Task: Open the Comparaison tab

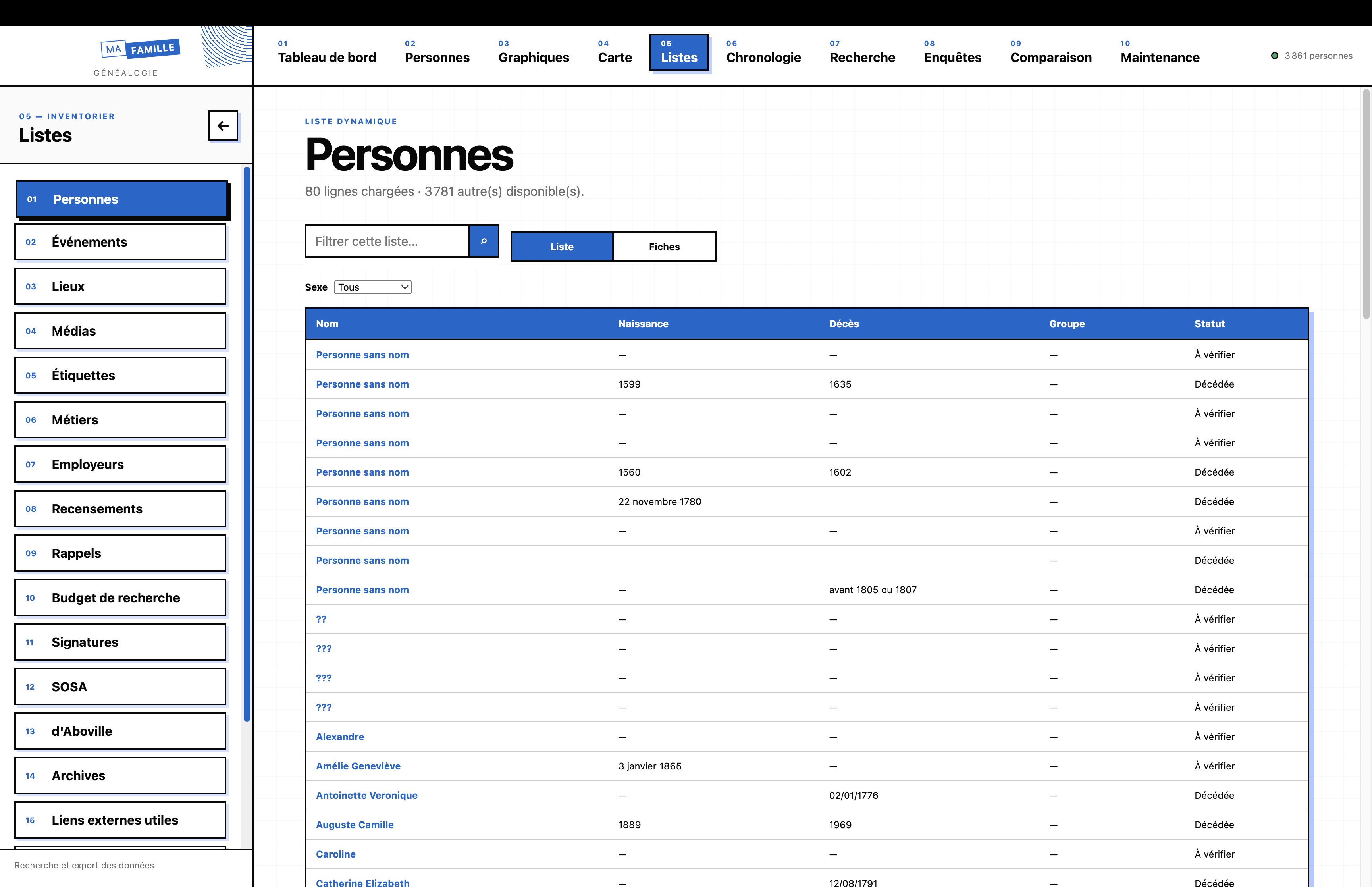Action: 1051,52
